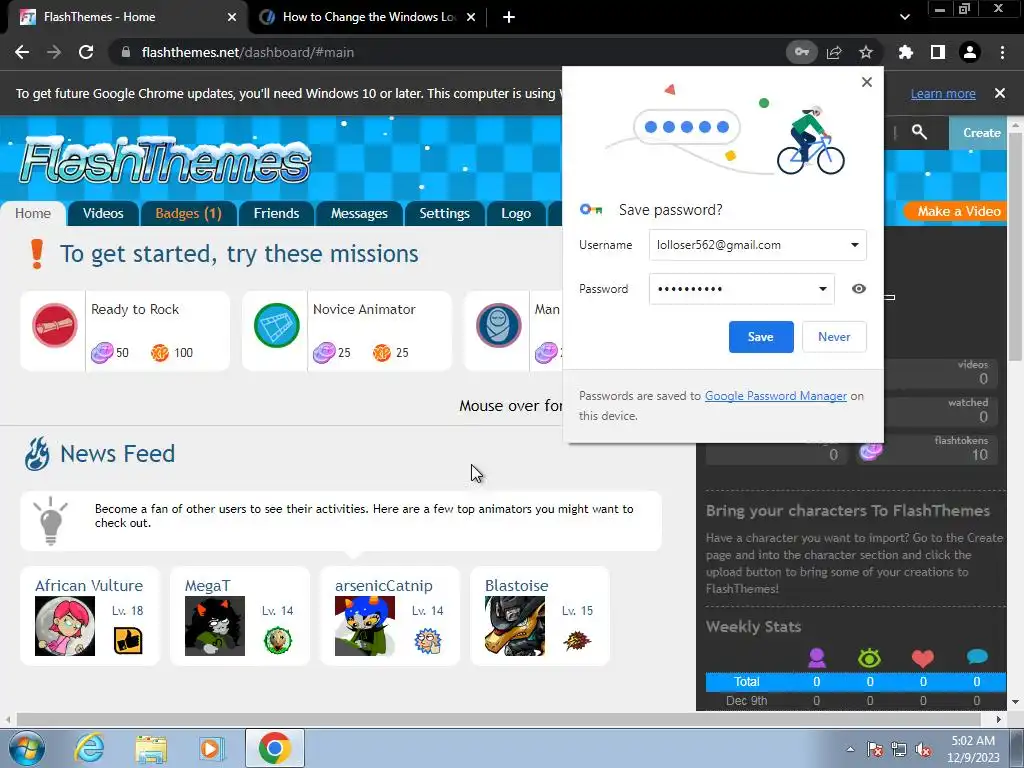Open Blastoise's profile name
The image size is (1024, 768).
click(516, 586)
